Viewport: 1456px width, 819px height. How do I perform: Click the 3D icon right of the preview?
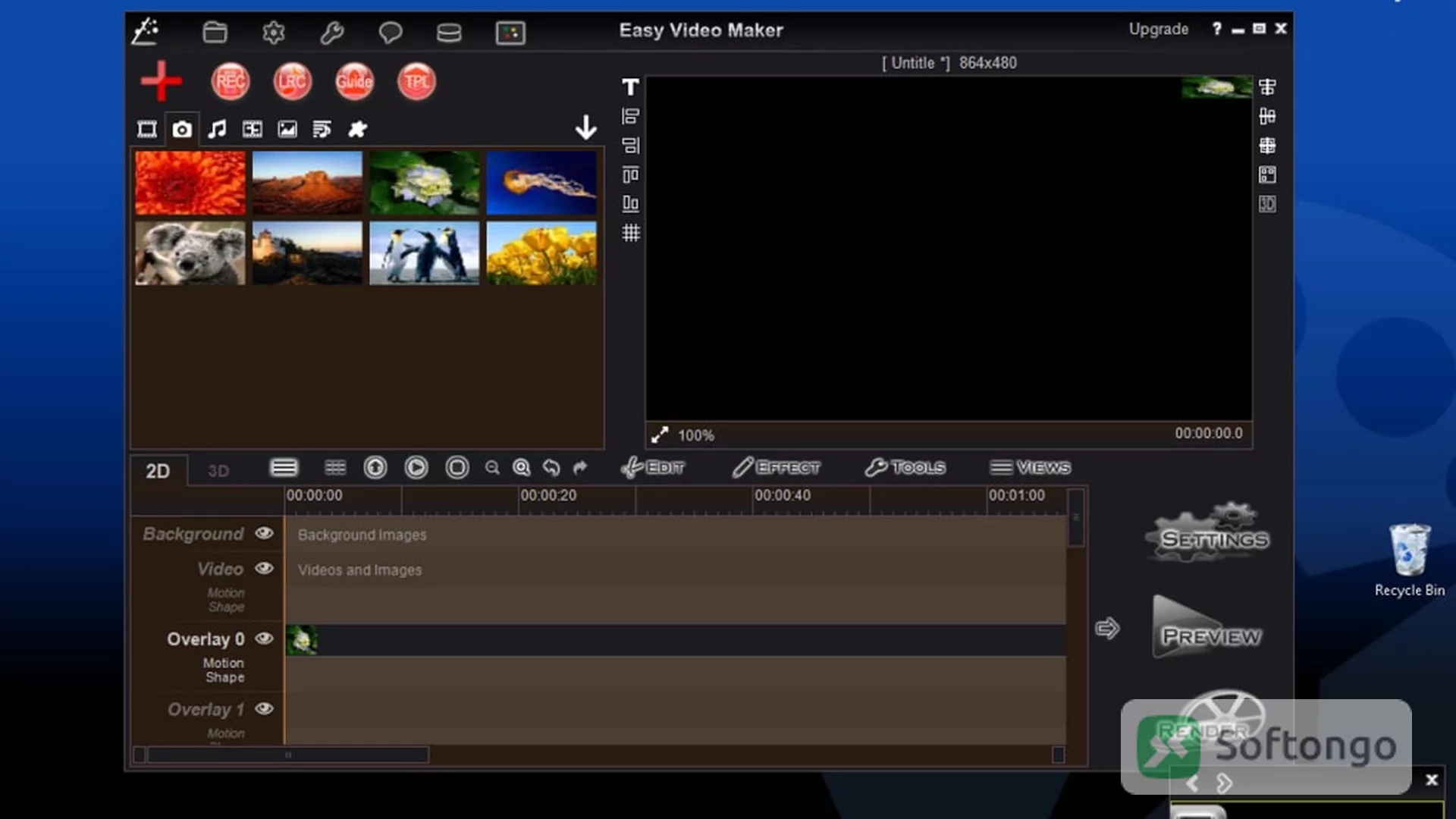coord(1267,204)
